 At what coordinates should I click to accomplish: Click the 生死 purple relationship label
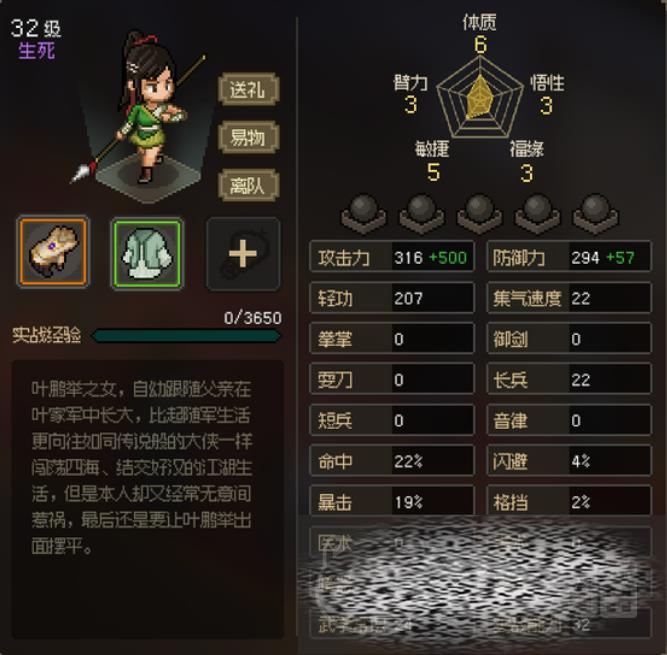point(37,51)
